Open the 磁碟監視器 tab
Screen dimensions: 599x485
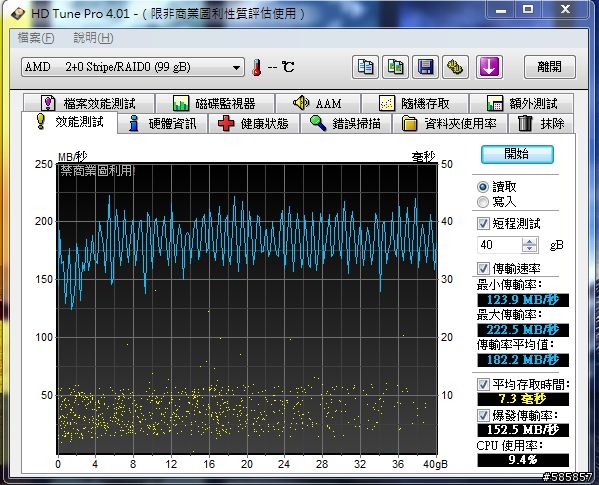(x=215, y=103)
